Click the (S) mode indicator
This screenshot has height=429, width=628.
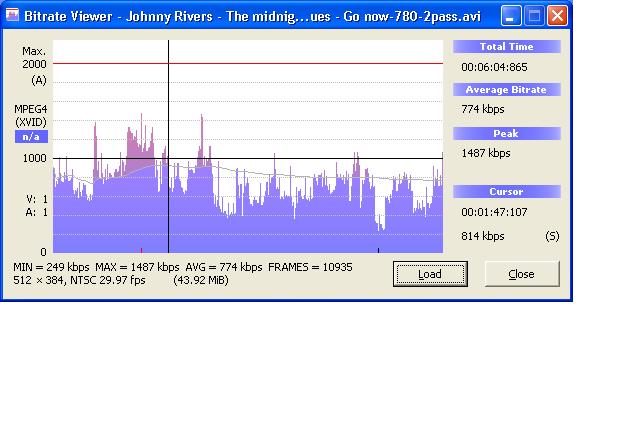click(552, 236)
